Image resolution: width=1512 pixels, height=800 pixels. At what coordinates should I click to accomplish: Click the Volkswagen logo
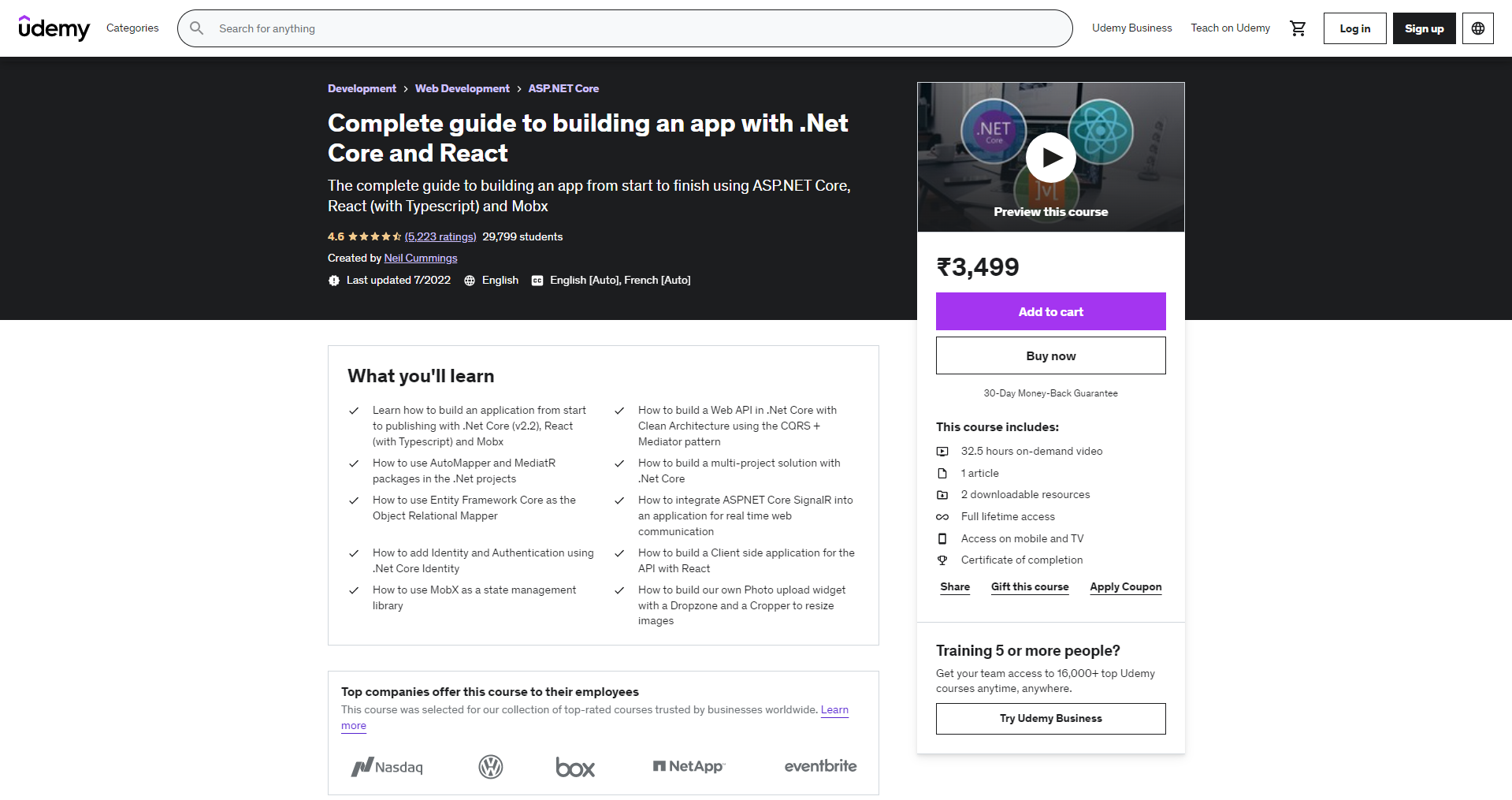(491, 767)
